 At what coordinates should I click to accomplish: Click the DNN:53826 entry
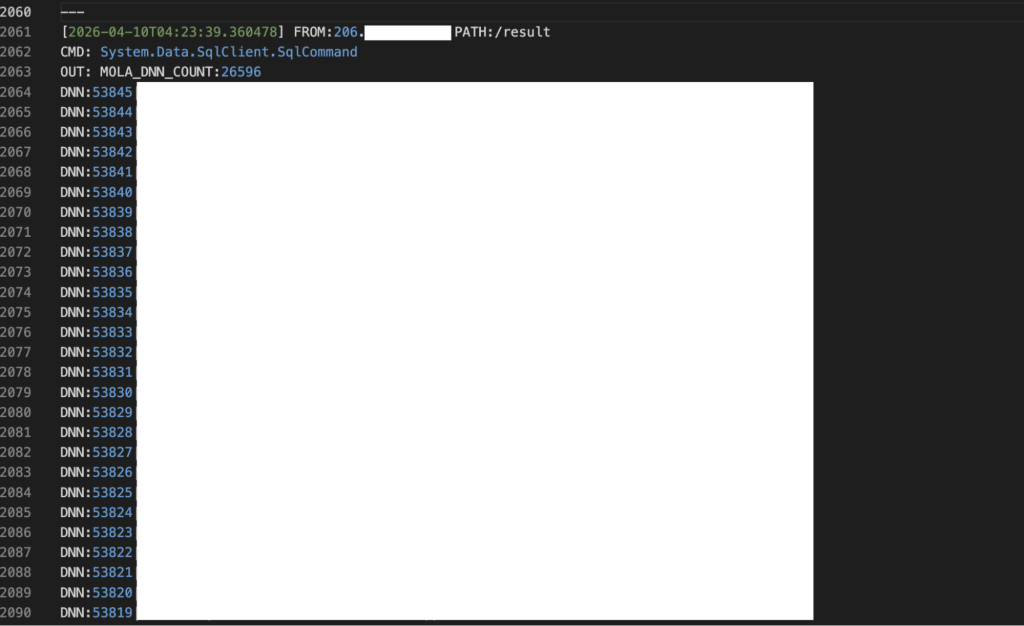pos(96,472)
